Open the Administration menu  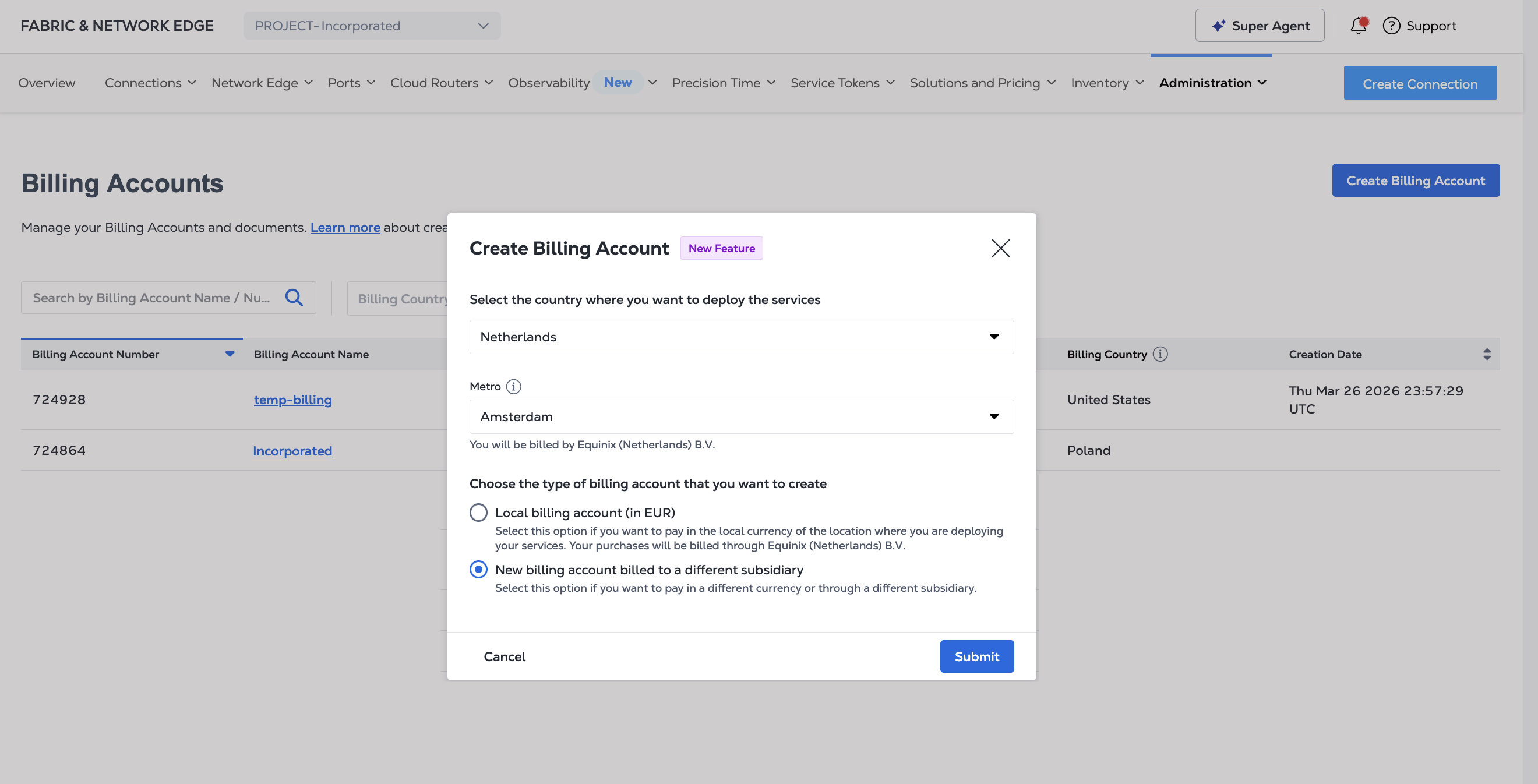click(x=1212, y=83)
